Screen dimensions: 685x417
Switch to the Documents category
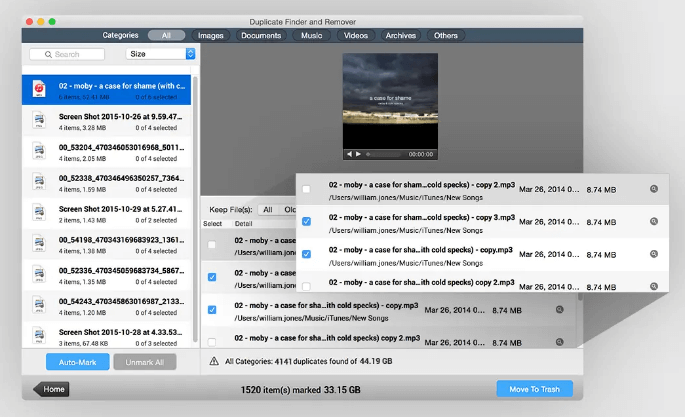pos(261,35)
